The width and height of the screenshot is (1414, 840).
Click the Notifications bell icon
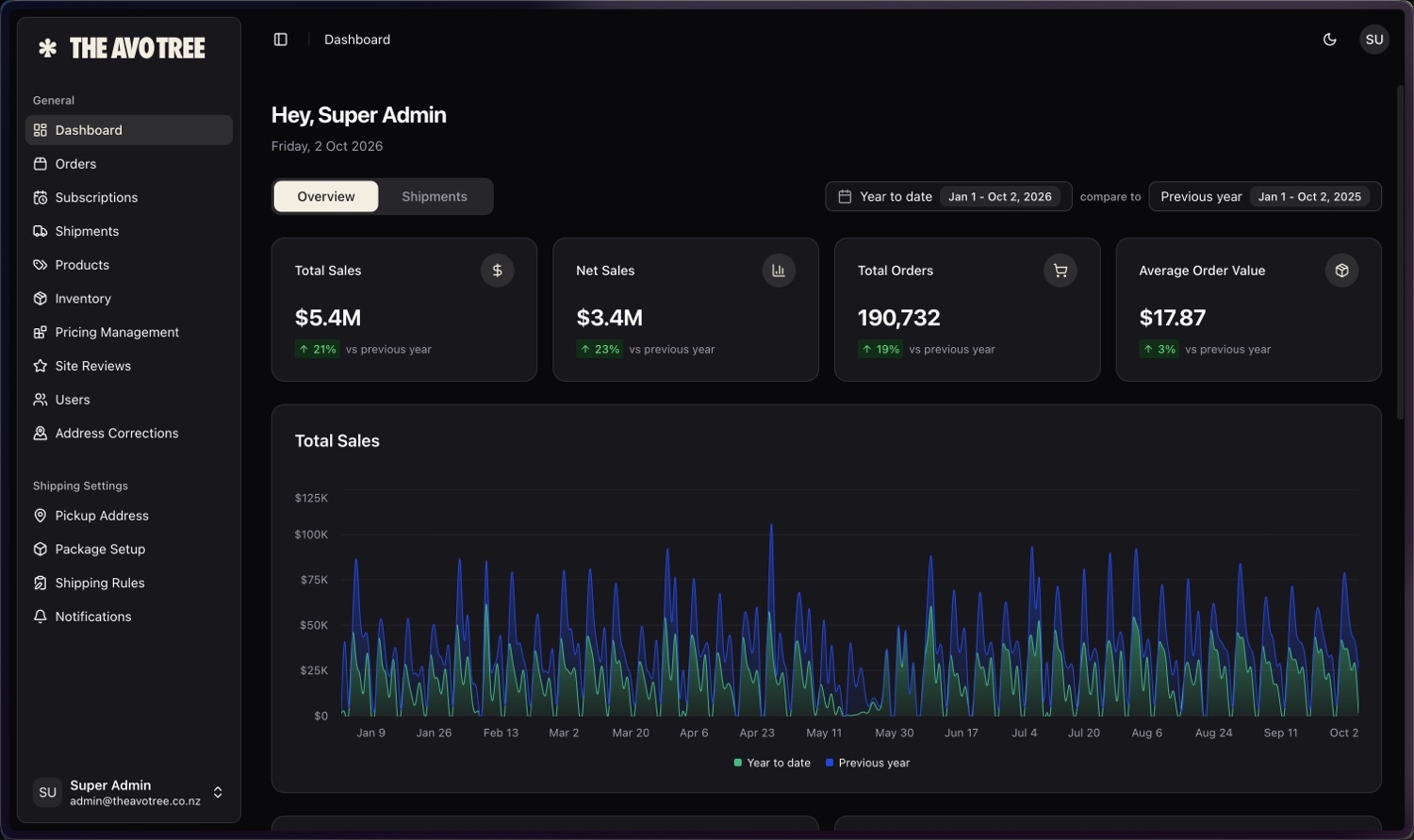(x=41, y=617)
